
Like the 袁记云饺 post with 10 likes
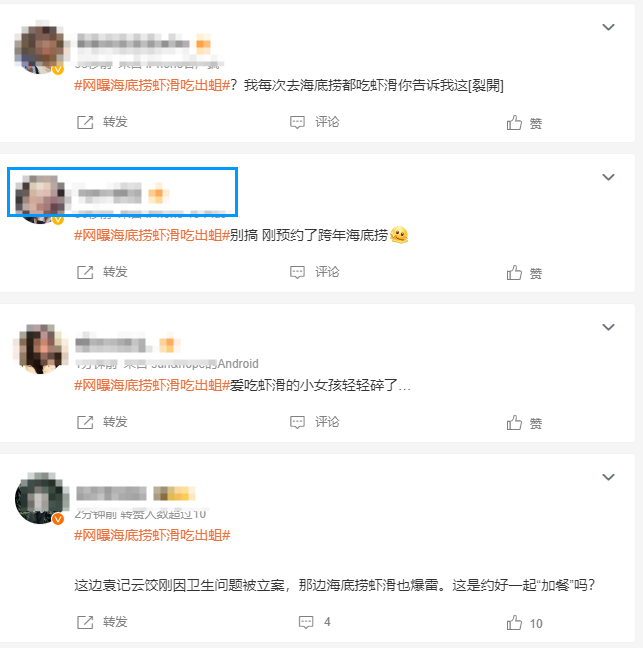click(524, 623)
